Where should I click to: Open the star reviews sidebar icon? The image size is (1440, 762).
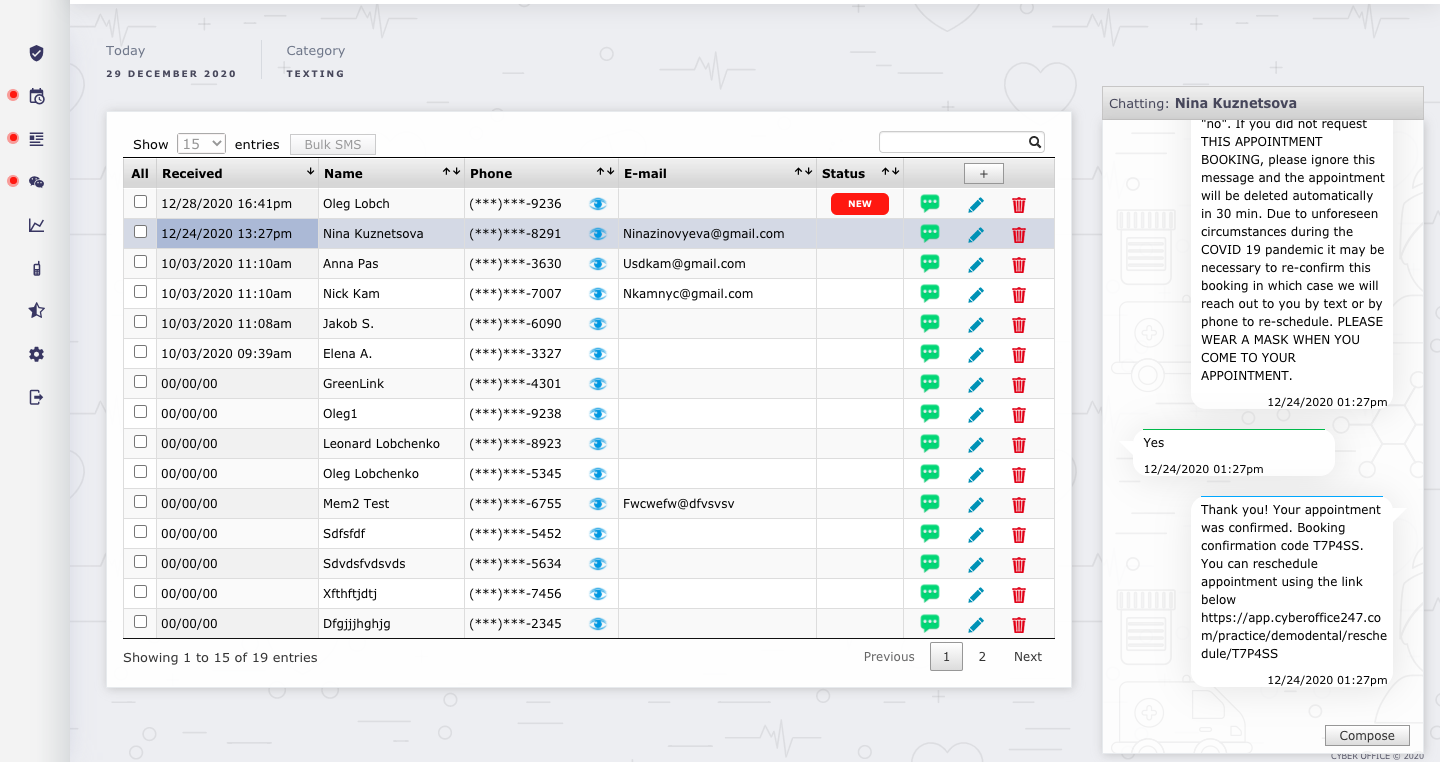36,311
